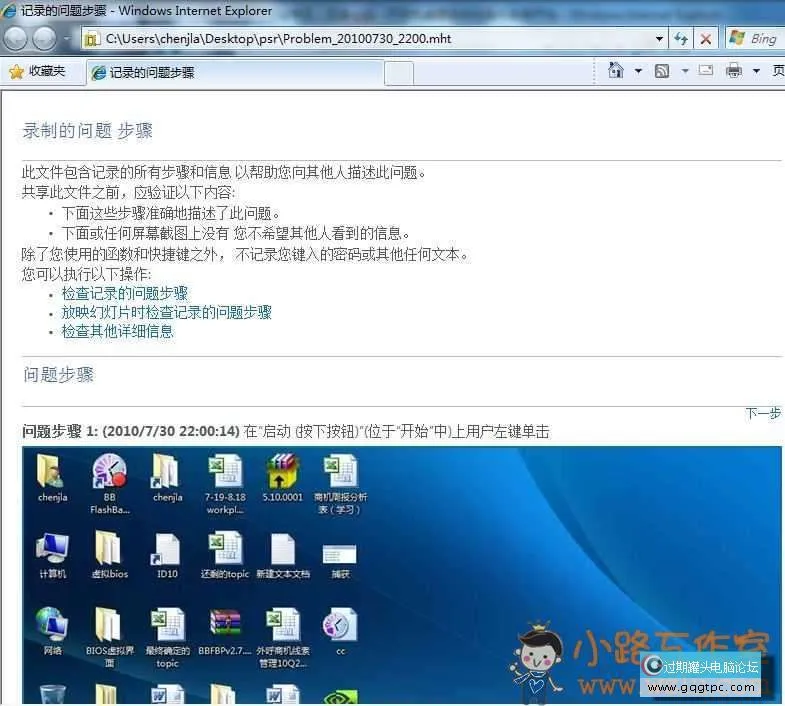The height and width of the screenshot is (706, 785).
Task: Open the 收藏夹 favorites button
Action: click(38, 72)
